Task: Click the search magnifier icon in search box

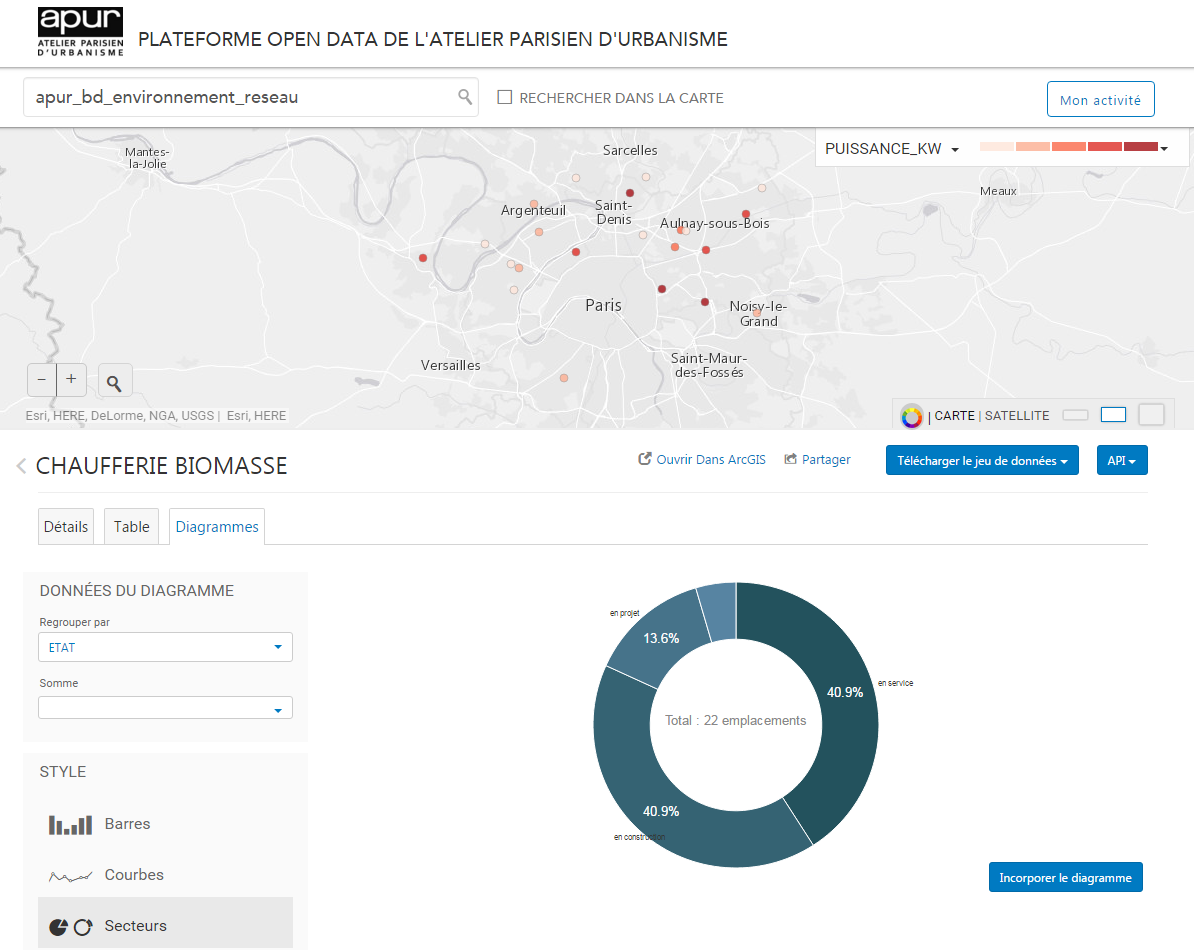Action: [x=464, y=97]
